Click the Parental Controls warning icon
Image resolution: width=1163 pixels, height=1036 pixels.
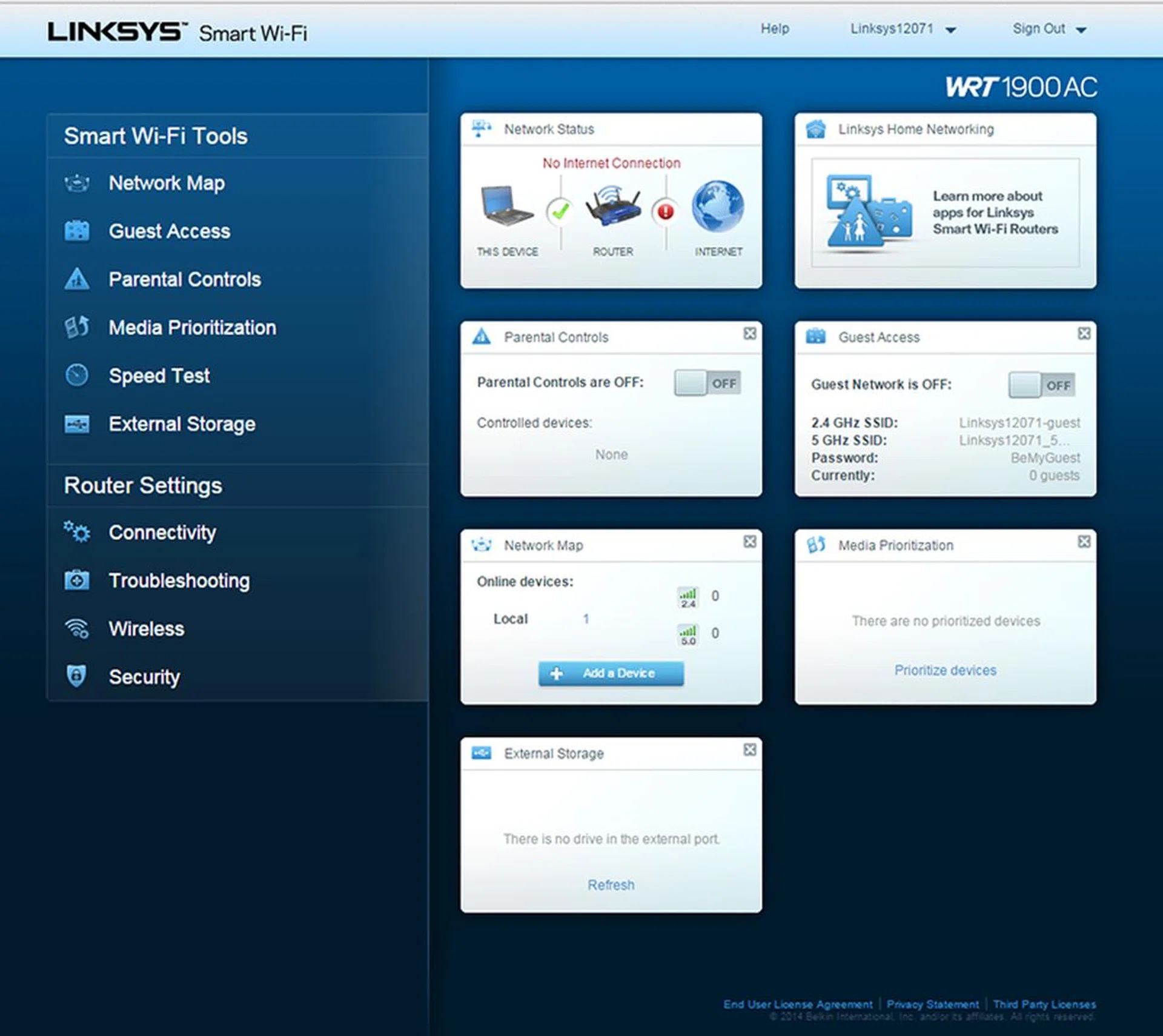point(77,279)
